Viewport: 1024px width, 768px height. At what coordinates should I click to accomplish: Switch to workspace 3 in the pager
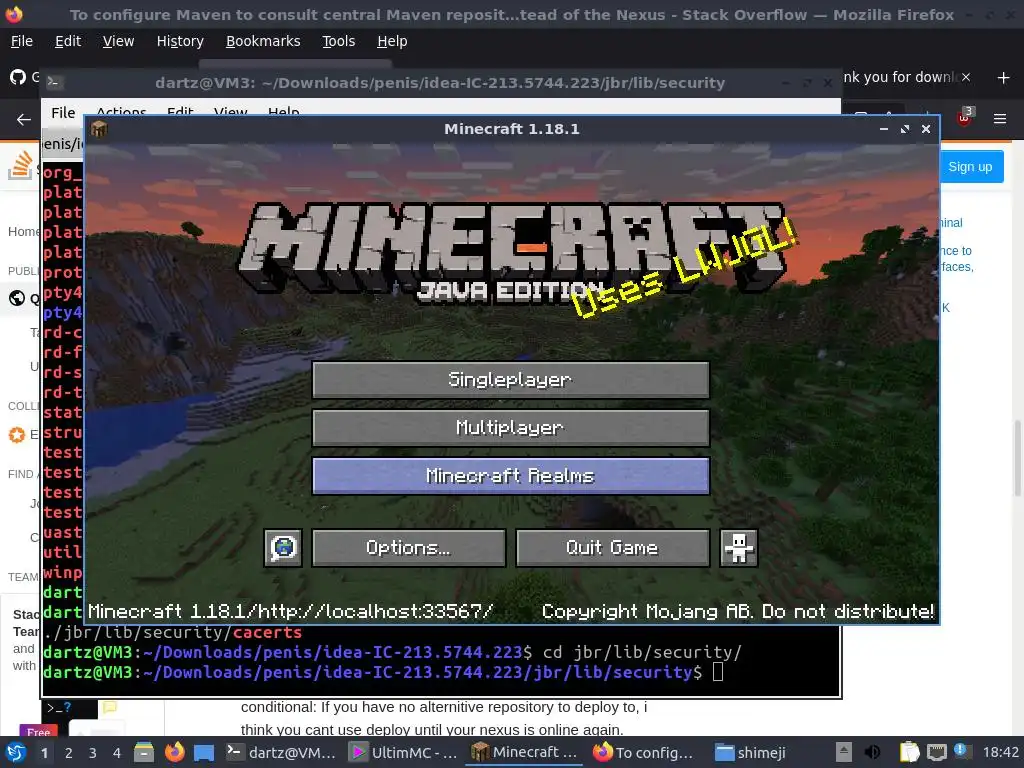pyautogui.click(x=93, y=753)
